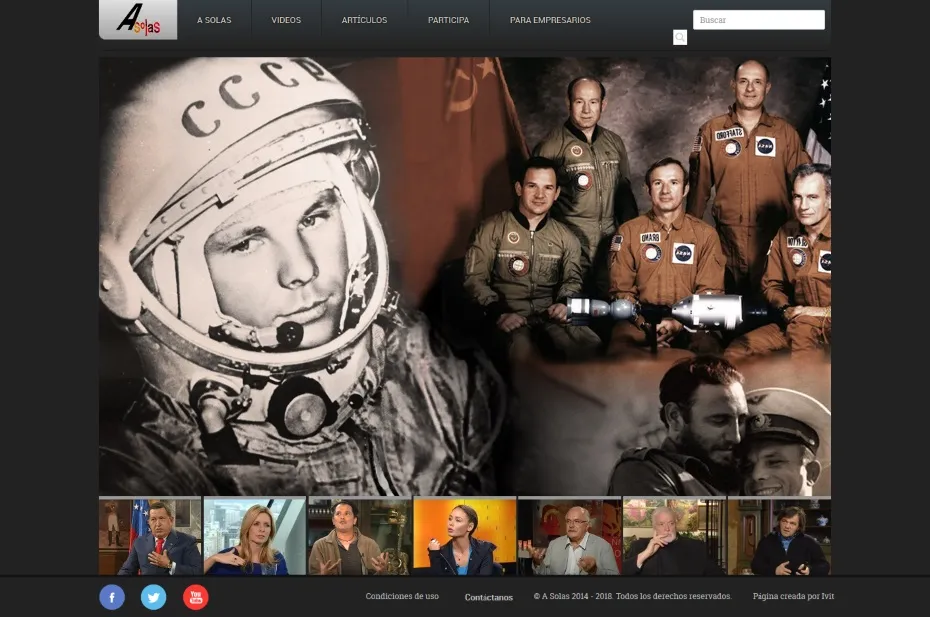Open the Facebook page icon
The width and height of the screenshot is (930, 617).
tap(112, 598)
